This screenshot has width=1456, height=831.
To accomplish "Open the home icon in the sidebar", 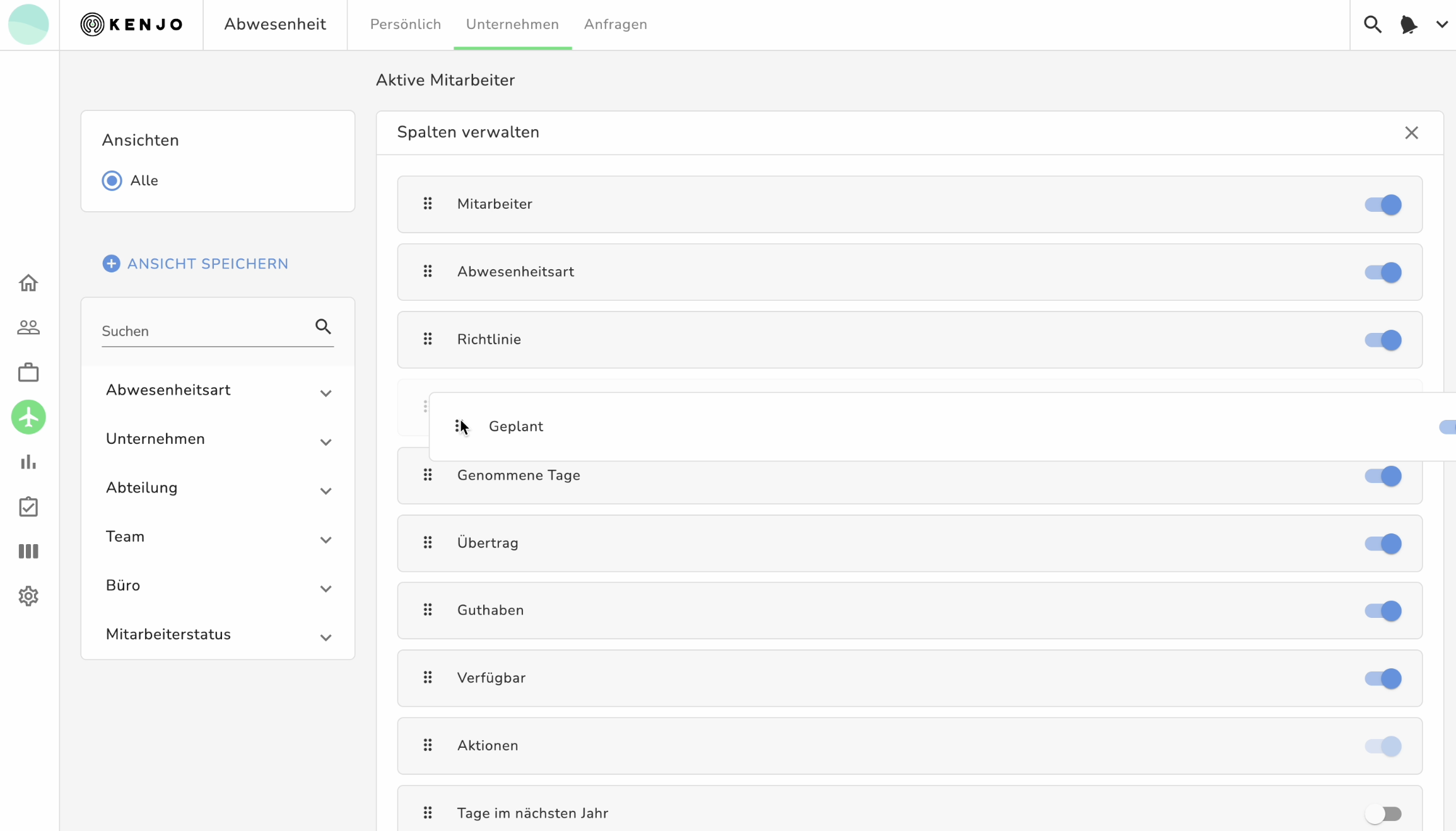I will tap(28, 282).
